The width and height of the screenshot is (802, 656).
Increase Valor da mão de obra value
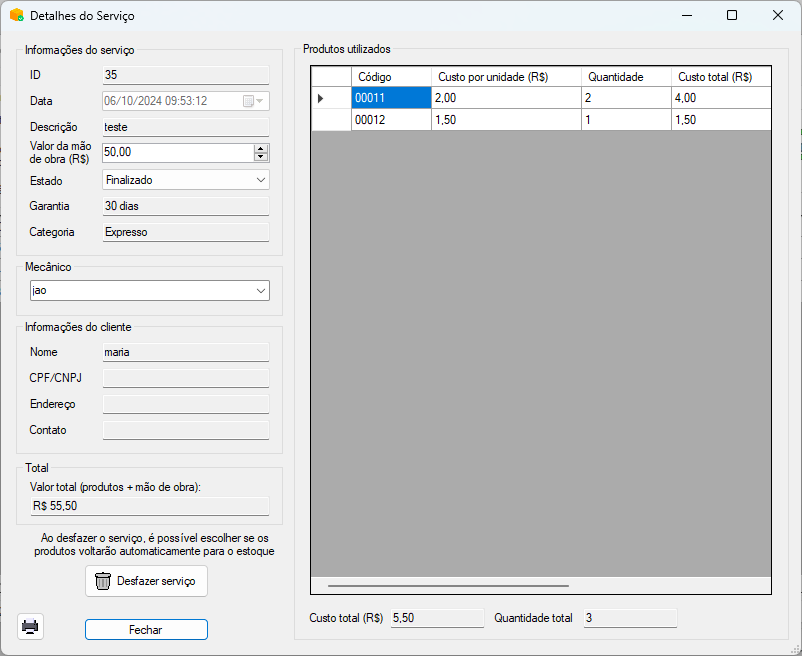[261, 148]
